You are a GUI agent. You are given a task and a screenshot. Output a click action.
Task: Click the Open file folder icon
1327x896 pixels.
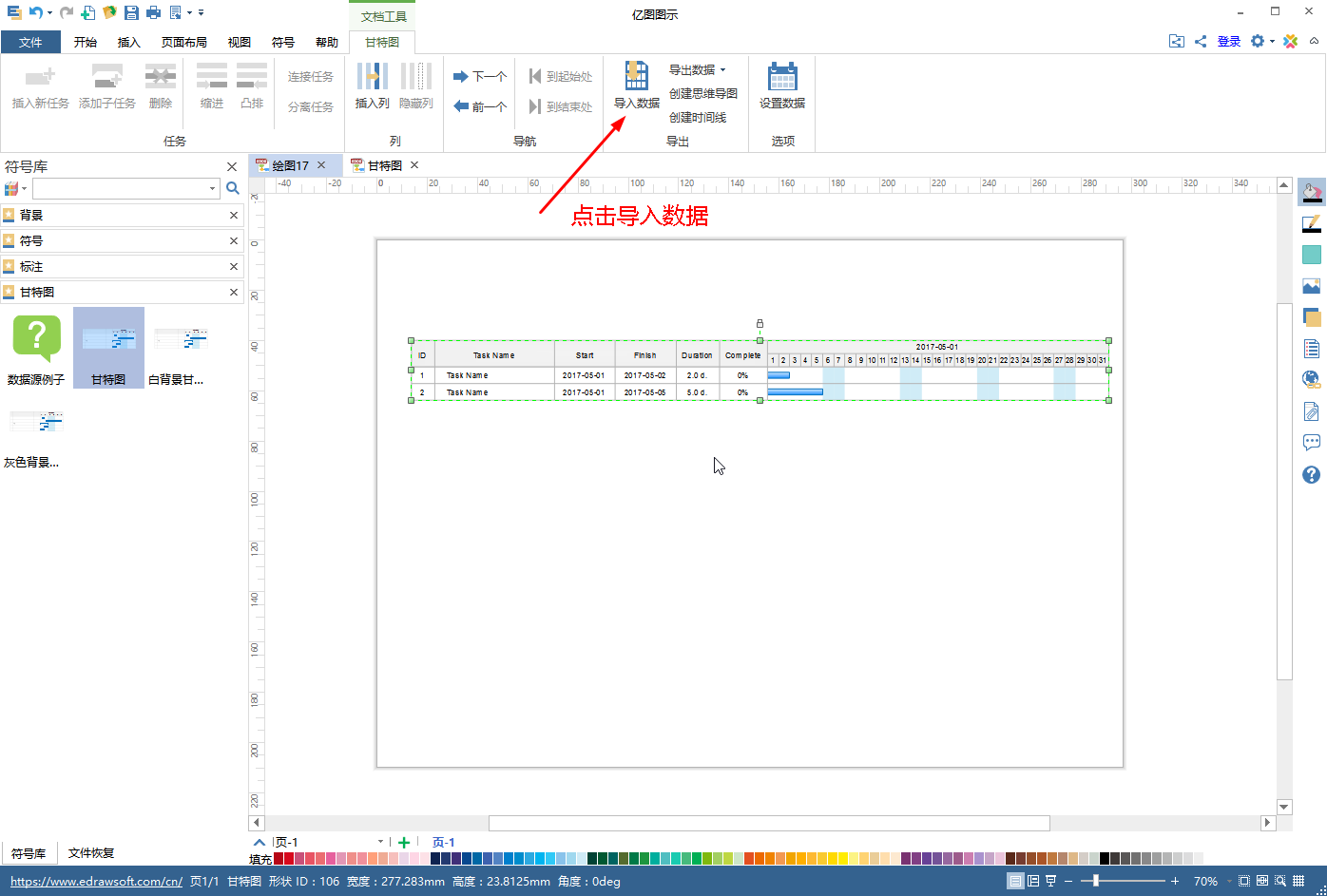click(109, 12)
